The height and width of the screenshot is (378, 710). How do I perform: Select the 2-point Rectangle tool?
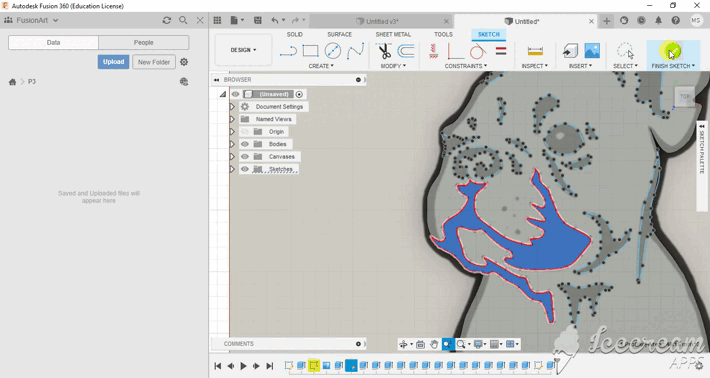point(310,51)
